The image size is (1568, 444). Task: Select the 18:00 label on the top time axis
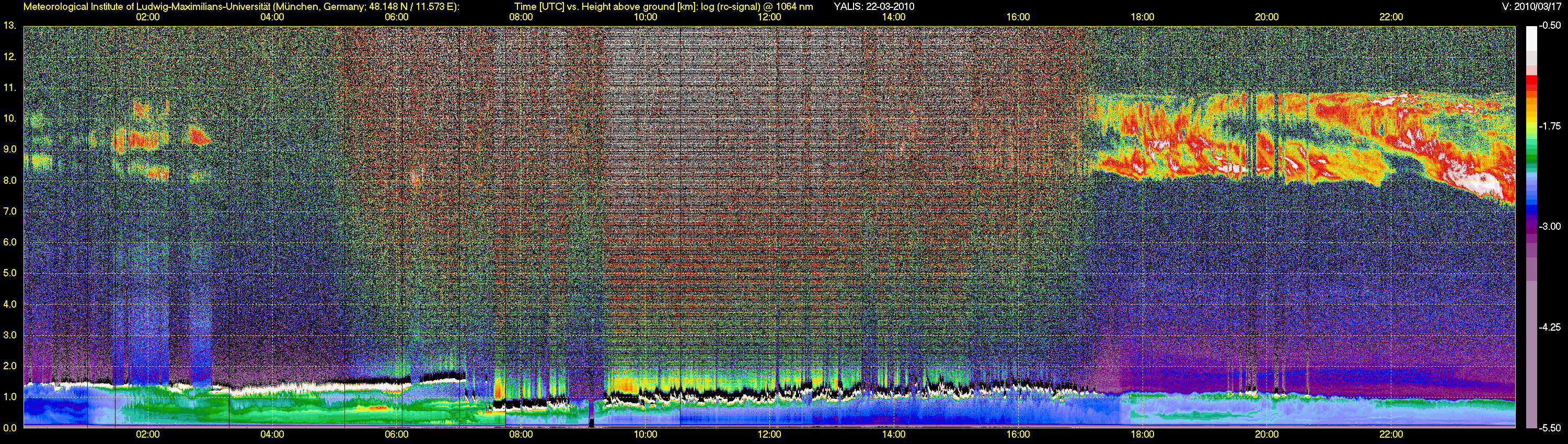coord(1143,17)
